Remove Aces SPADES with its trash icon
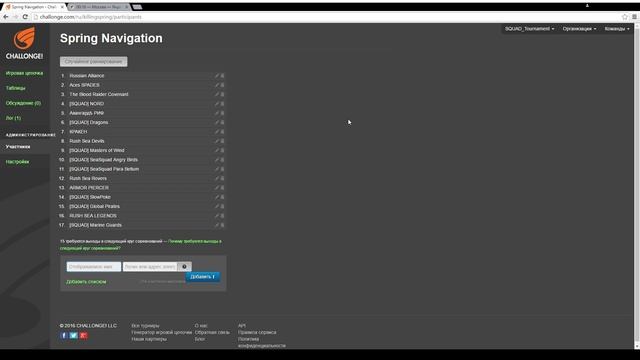 coord(222,85)
